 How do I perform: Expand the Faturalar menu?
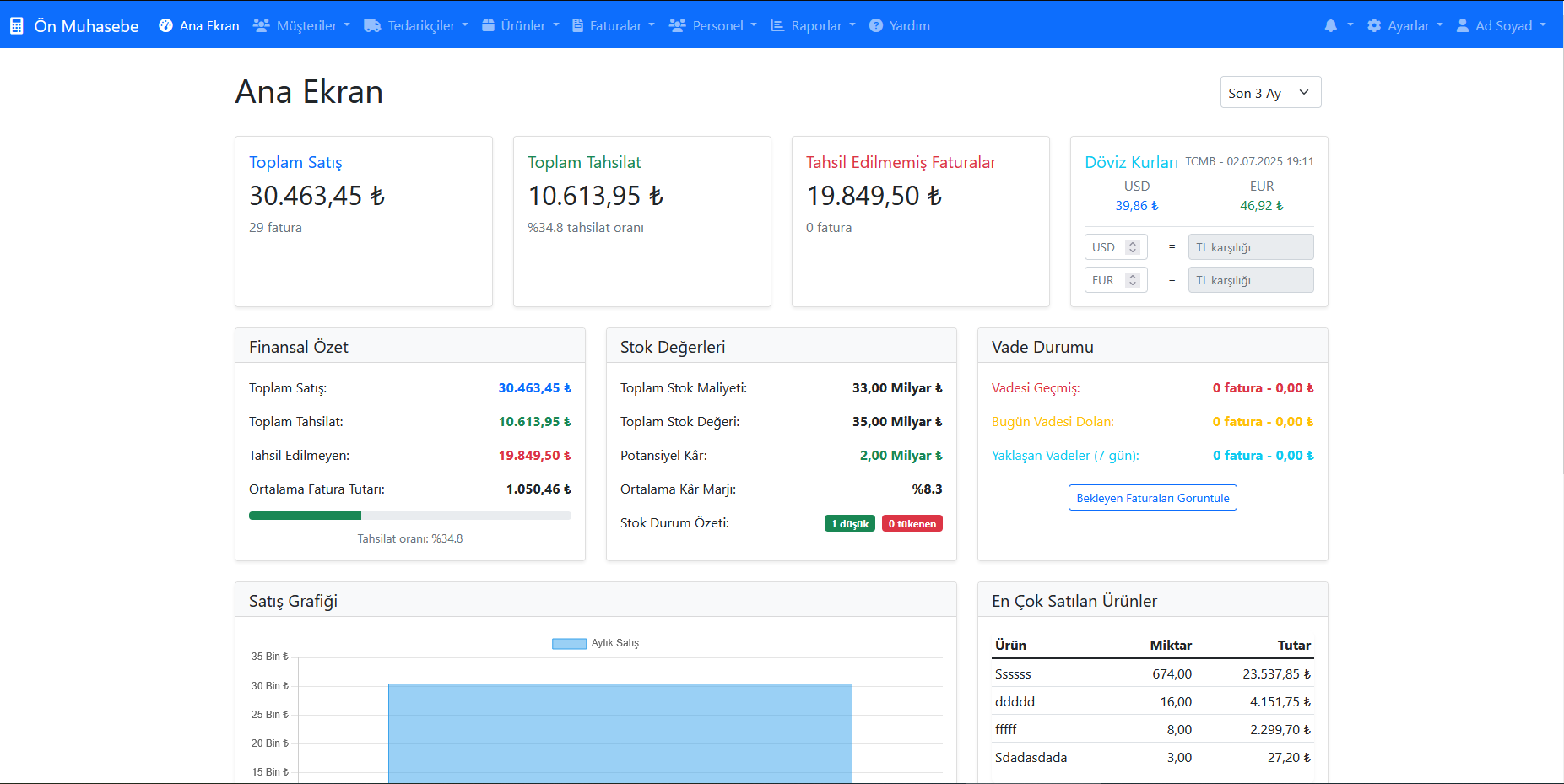click(x=614, y=25)
